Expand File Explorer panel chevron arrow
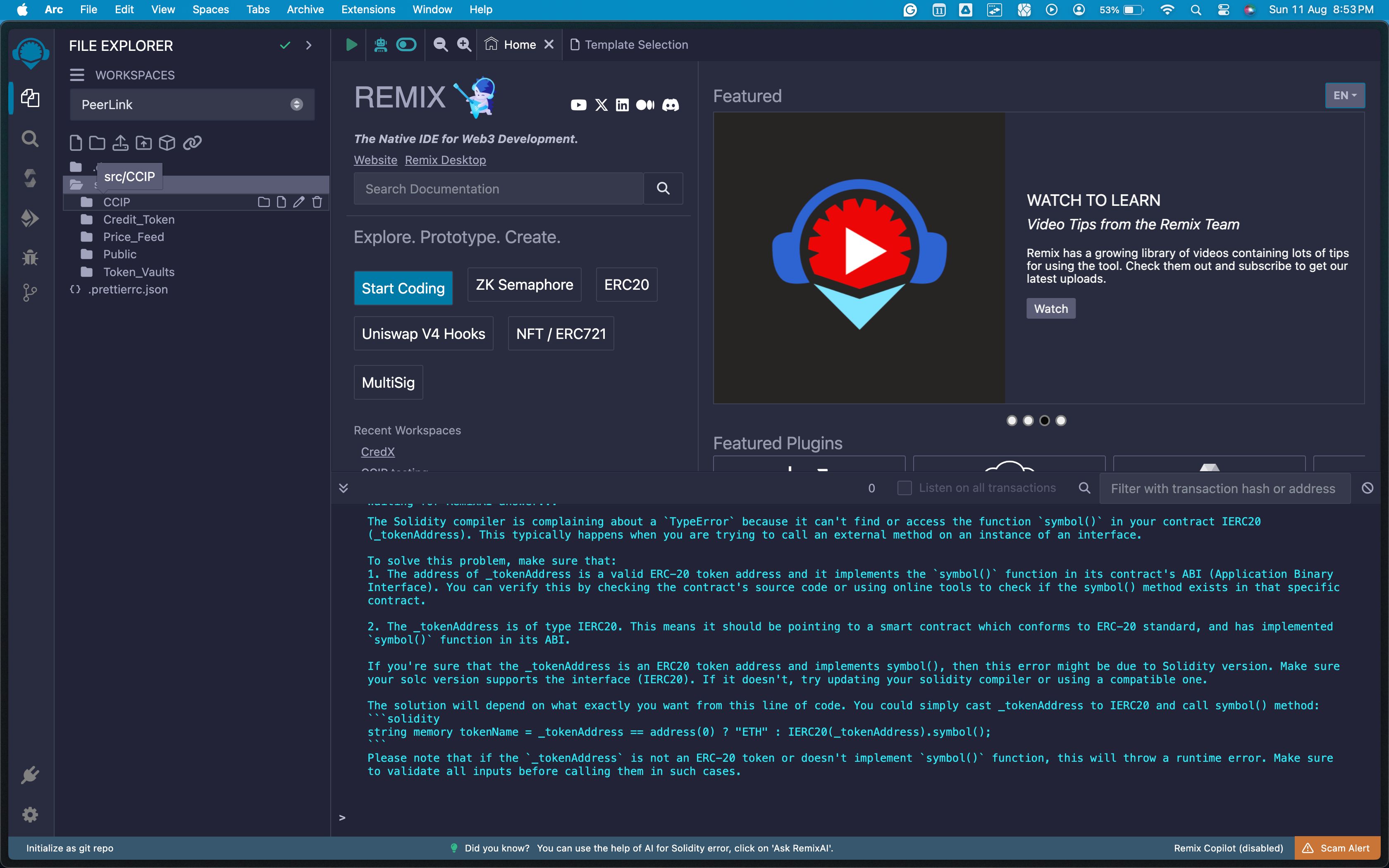This screenshot has height=868, width=1389. point(309,45)
